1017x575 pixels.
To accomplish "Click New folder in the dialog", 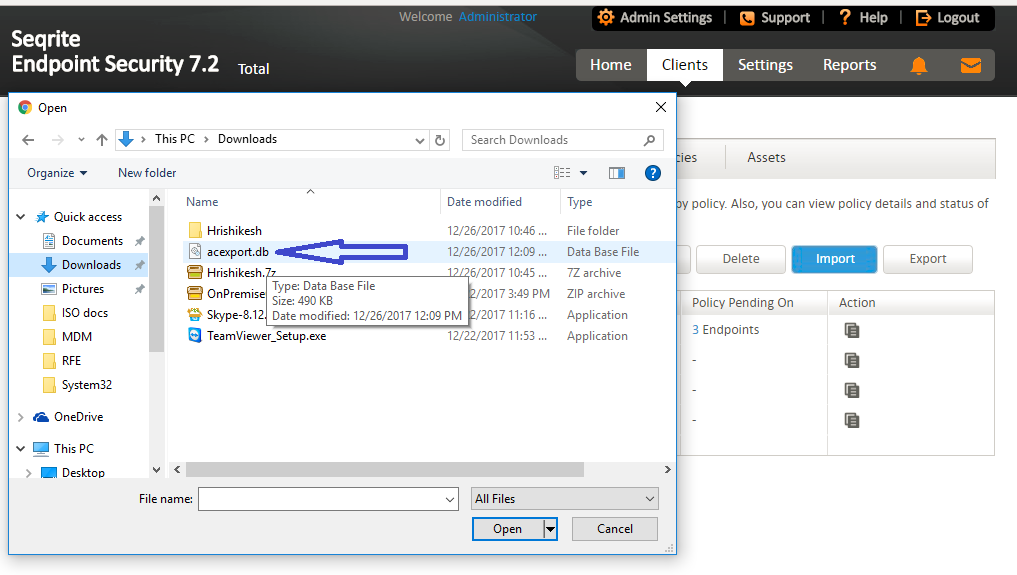I will click(147, 173).
